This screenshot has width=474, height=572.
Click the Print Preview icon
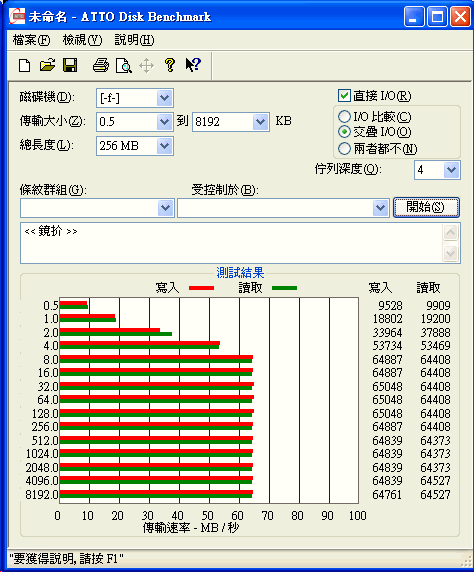(x=124, y=66)
